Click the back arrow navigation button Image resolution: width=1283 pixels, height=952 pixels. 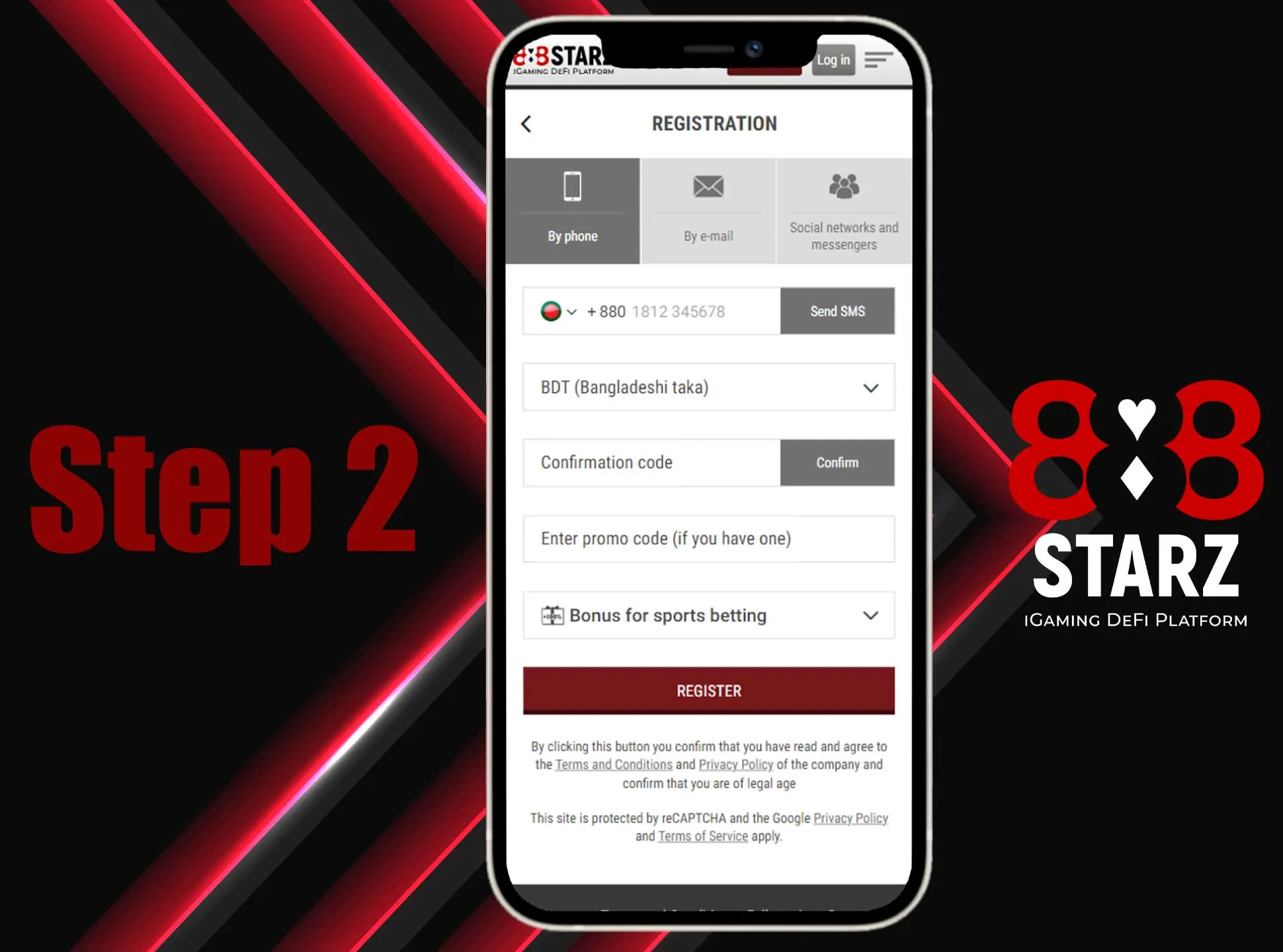point(529,123)
